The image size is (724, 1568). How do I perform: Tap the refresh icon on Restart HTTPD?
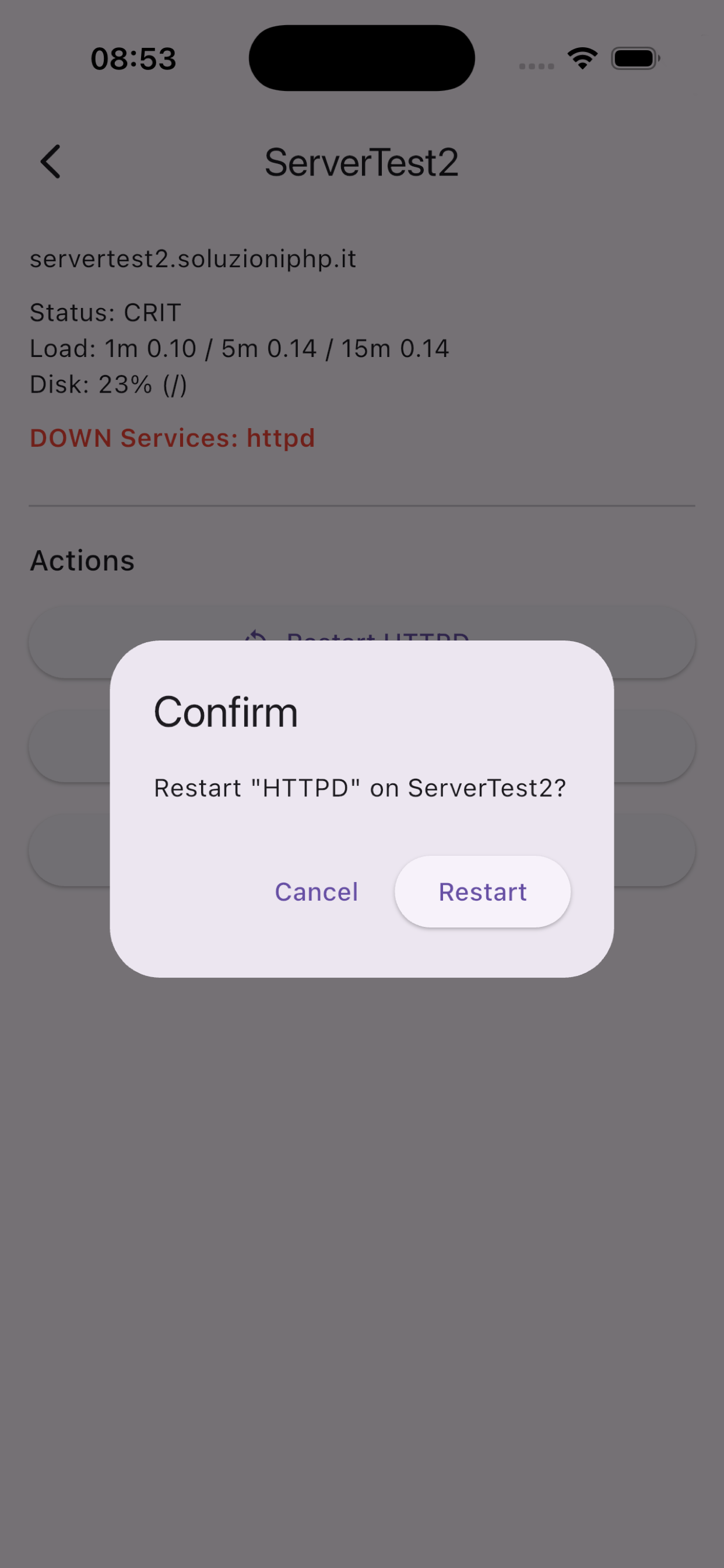[255, 636]
